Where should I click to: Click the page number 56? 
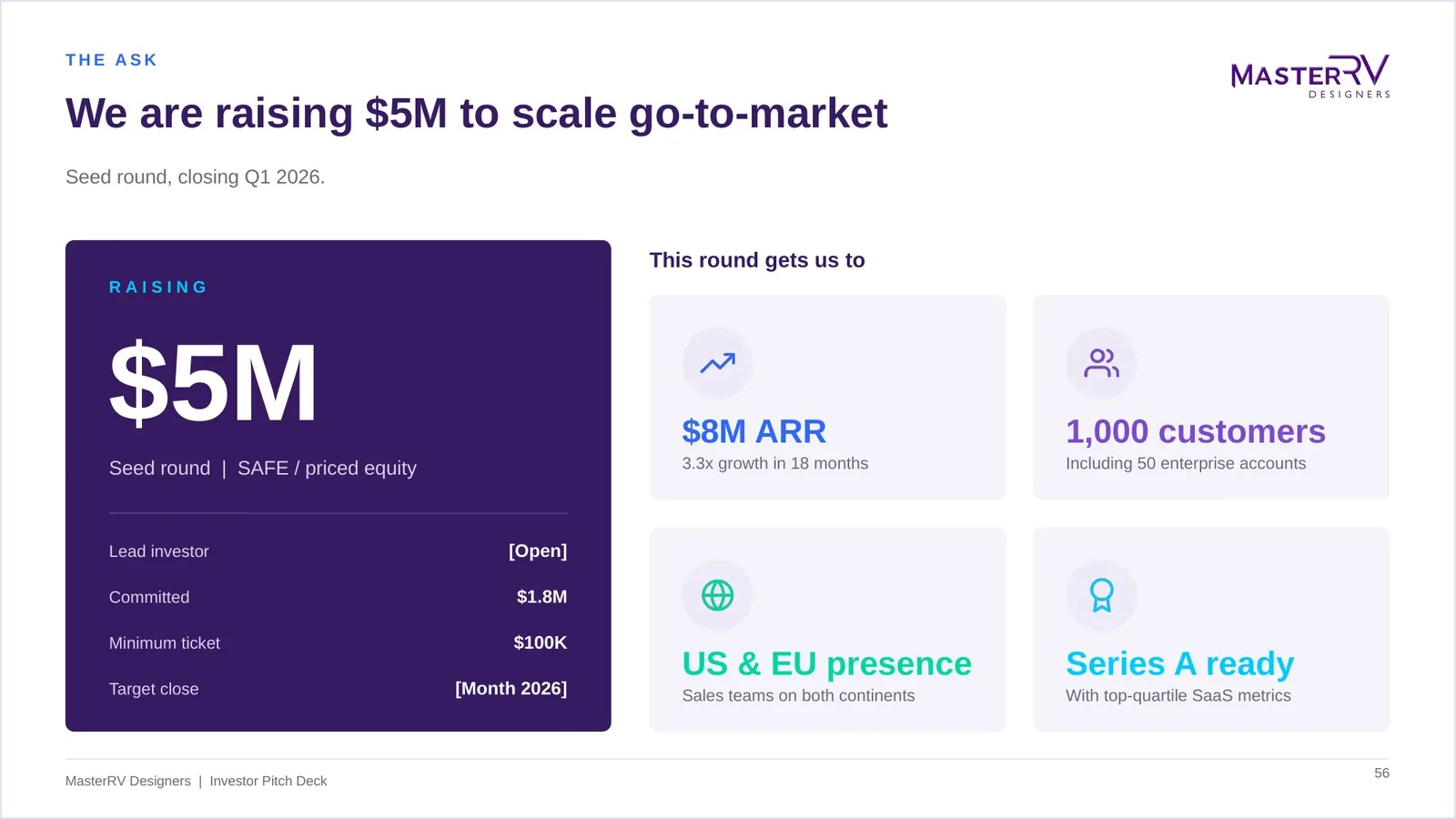click(x=1381, y=773)
